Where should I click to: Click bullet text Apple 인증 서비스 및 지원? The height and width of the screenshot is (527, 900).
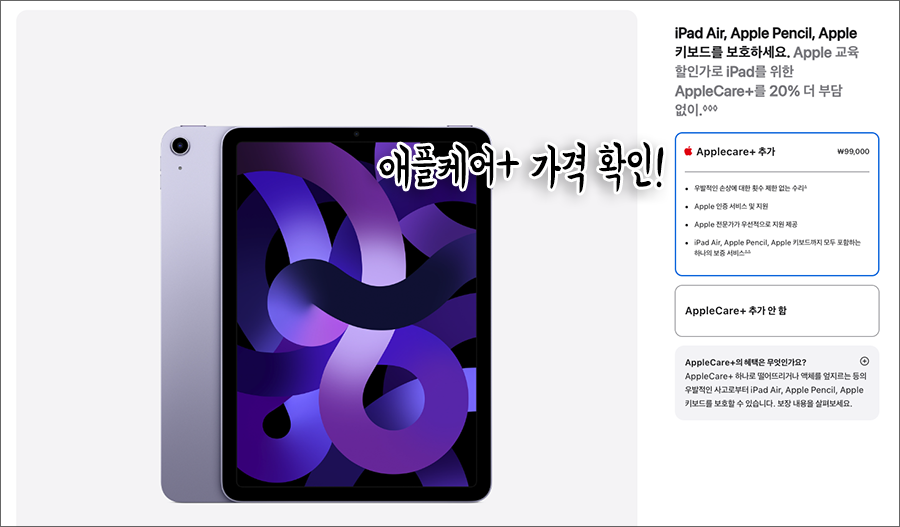tap(731, 206)
